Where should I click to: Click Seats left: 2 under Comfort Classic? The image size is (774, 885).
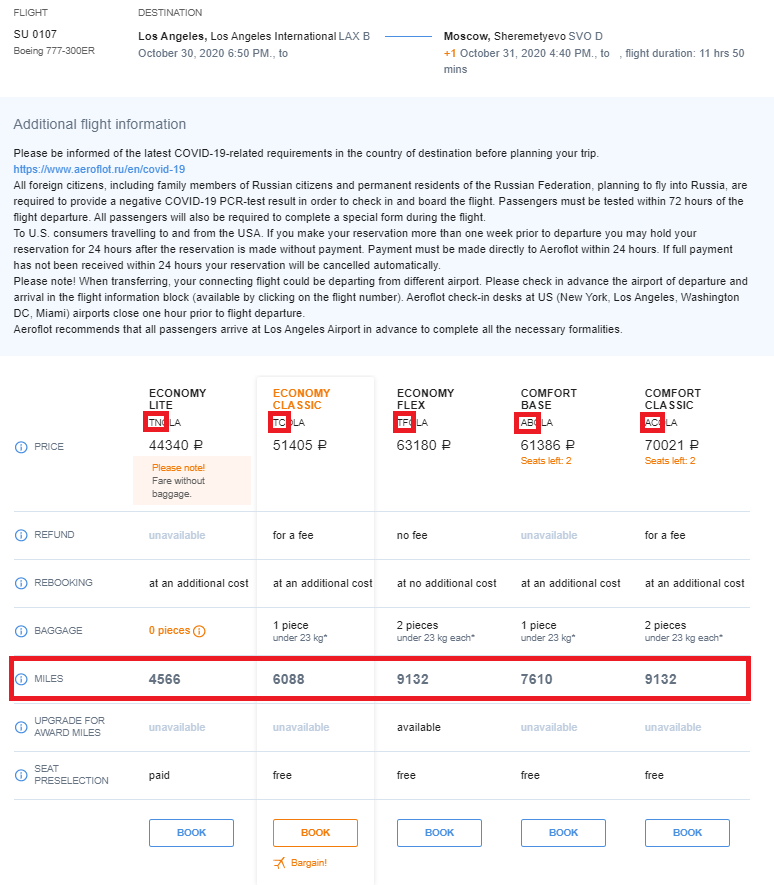coord(670,461)
